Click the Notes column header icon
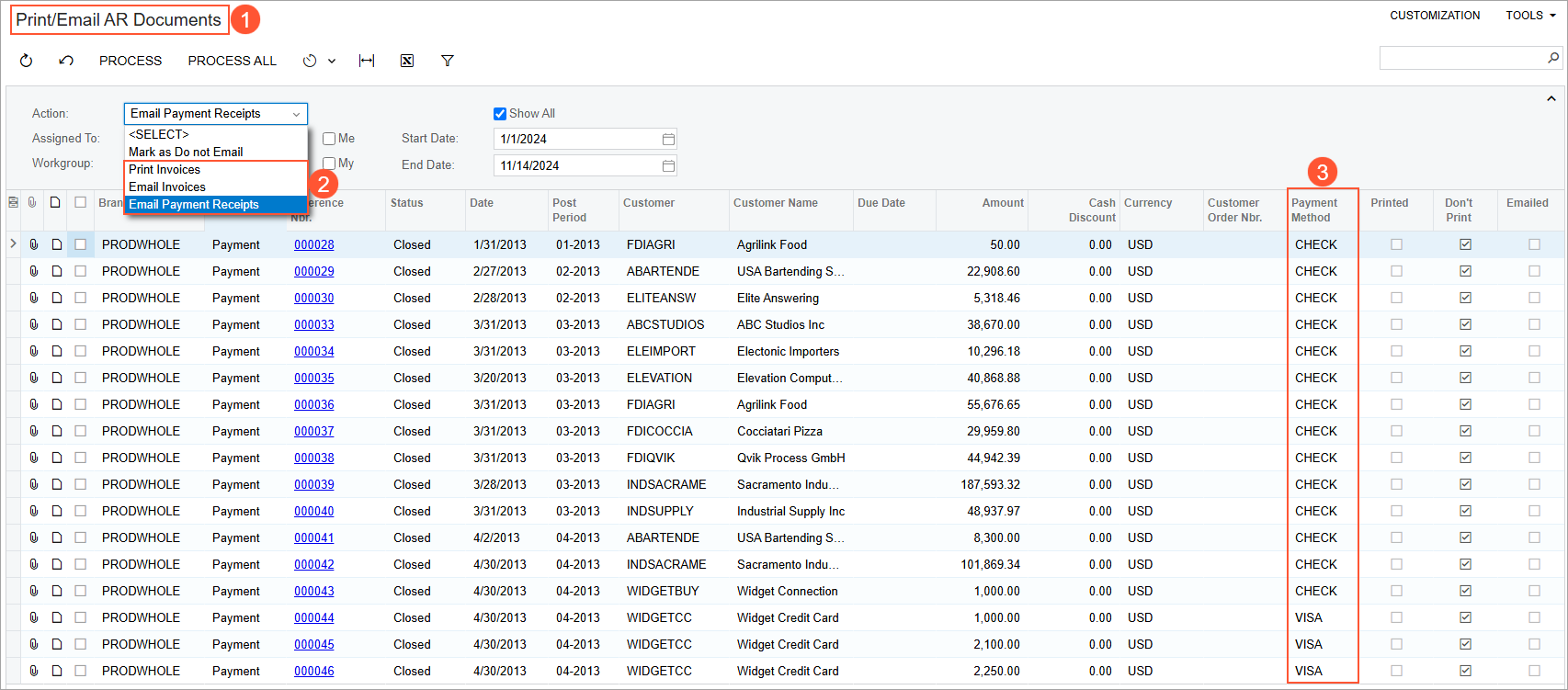The width and height of the screenshot is (1568, 690). pyautogui.click(x=56, y=202)
